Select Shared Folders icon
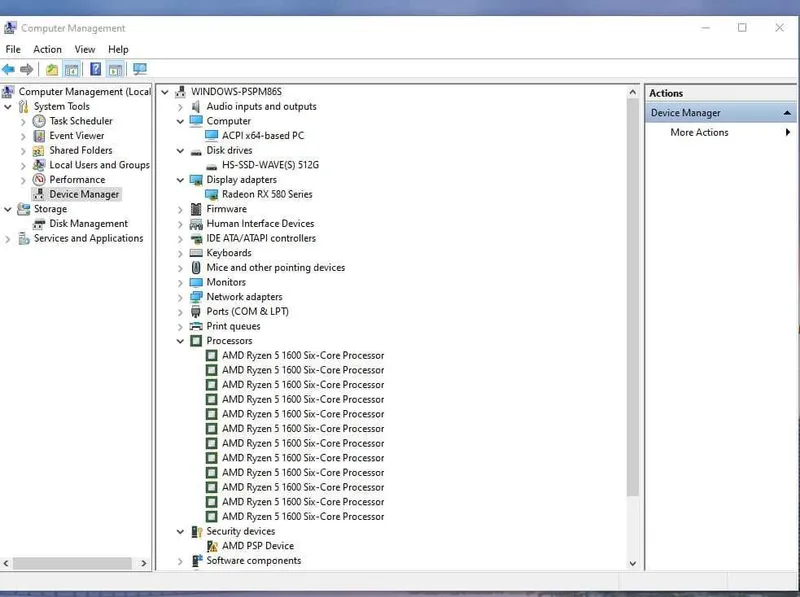 point(38,151)
